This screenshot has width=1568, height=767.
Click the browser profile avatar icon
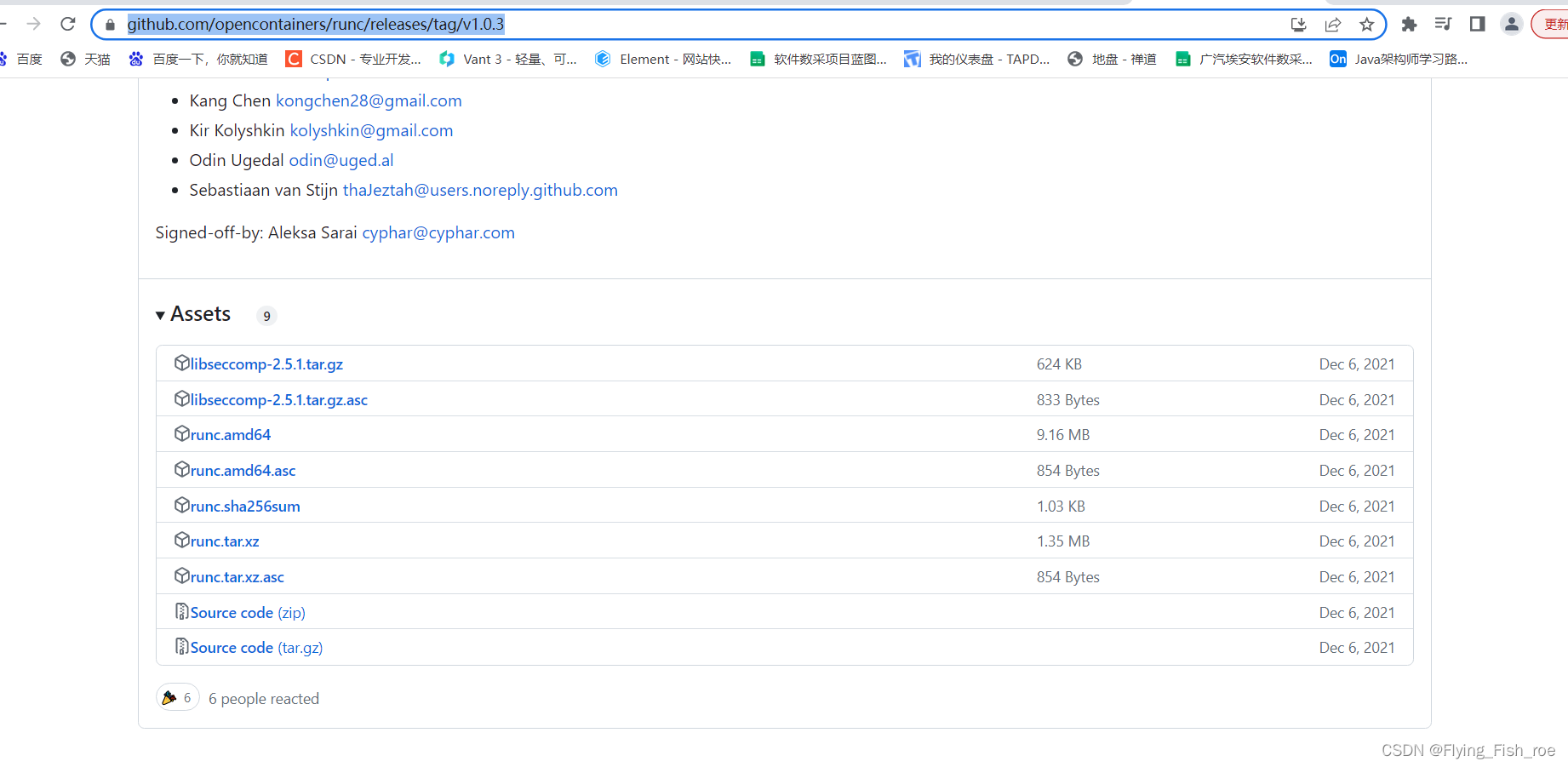coord(1511,24)
